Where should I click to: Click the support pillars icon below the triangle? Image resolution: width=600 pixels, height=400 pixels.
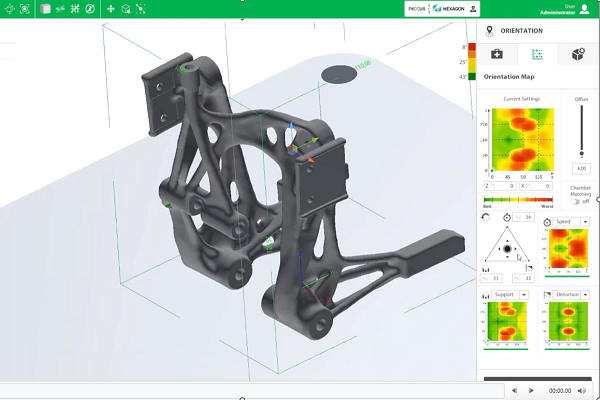[486, 269]
